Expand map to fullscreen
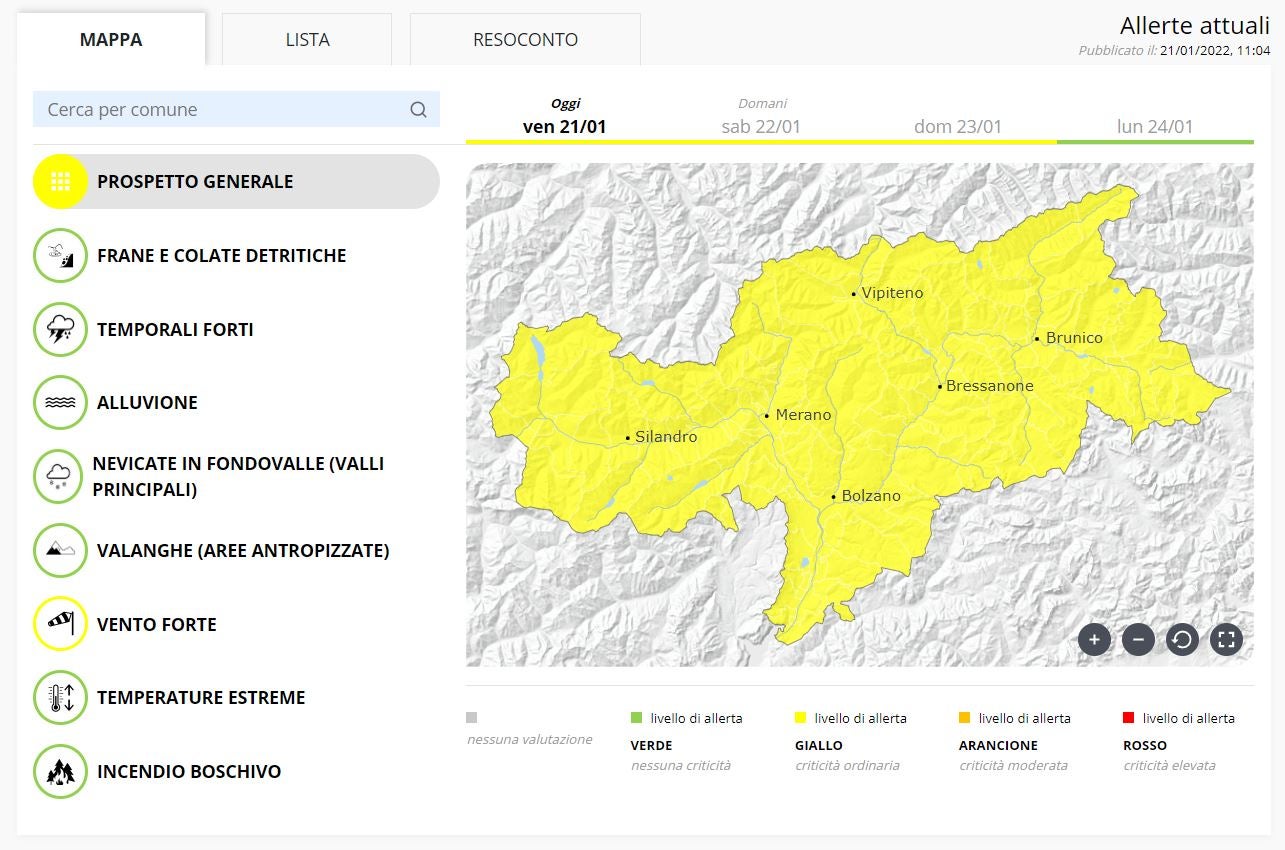Screen dimensions: 1285x850 tap(1226, 639)
